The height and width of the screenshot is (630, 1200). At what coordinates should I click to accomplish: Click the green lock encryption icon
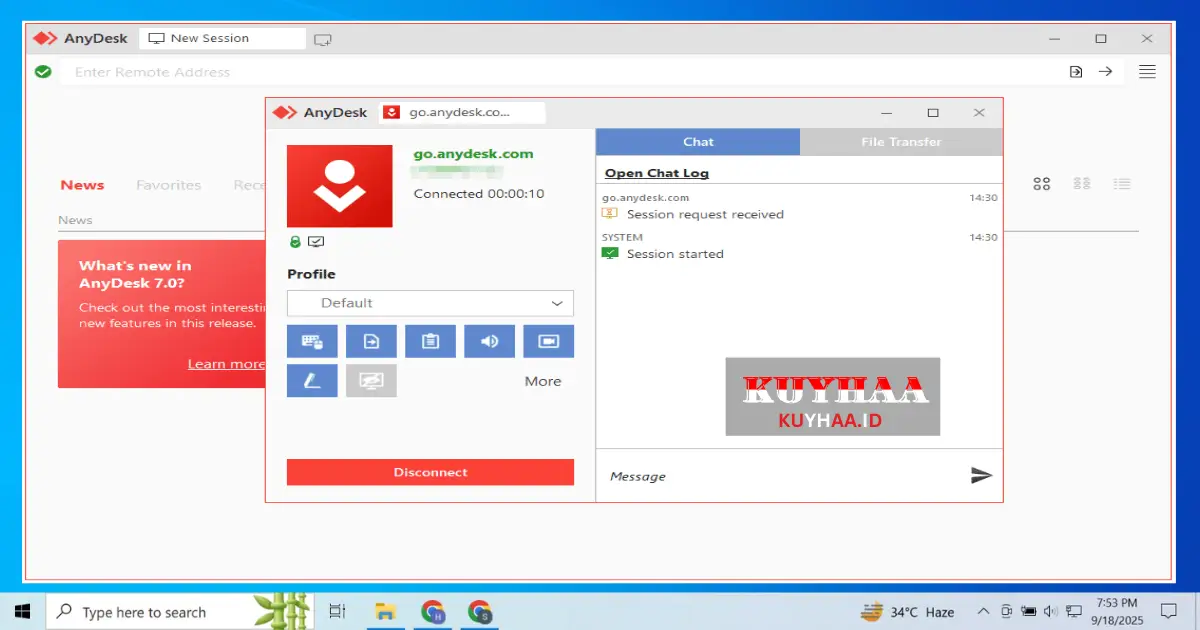tap(295, 242)
